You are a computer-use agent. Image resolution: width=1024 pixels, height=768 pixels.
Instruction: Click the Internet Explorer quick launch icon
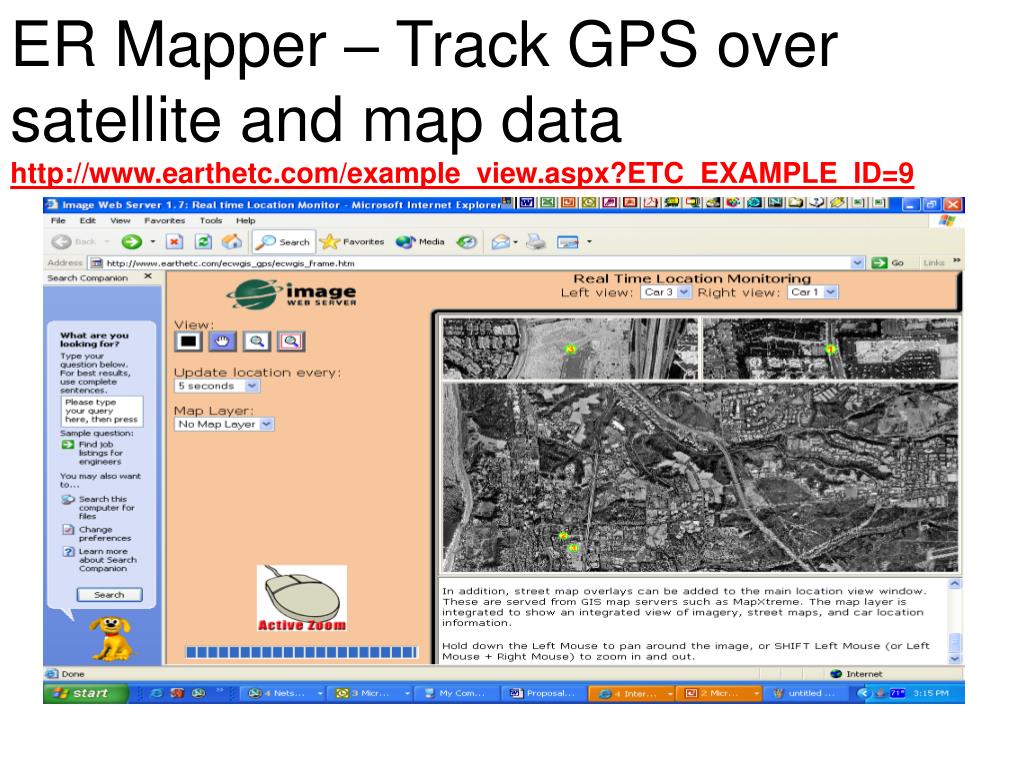156,693
